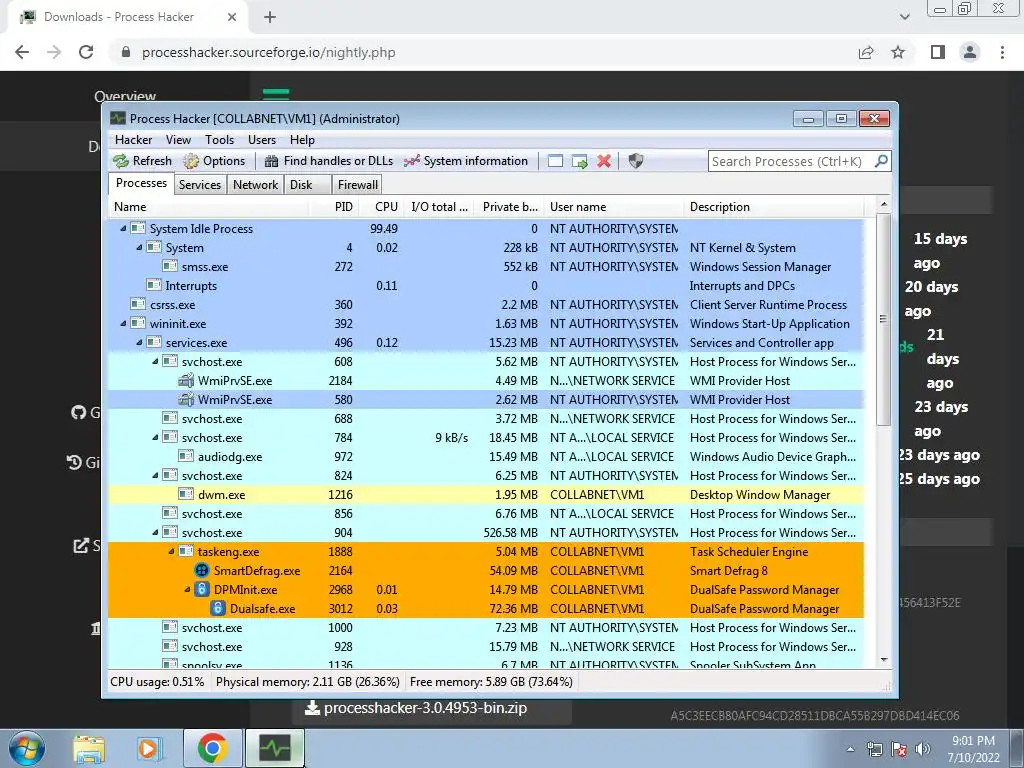1024x768 pixels.
Task: Sort by the CPU column header
Action: [x=382, y=207]
